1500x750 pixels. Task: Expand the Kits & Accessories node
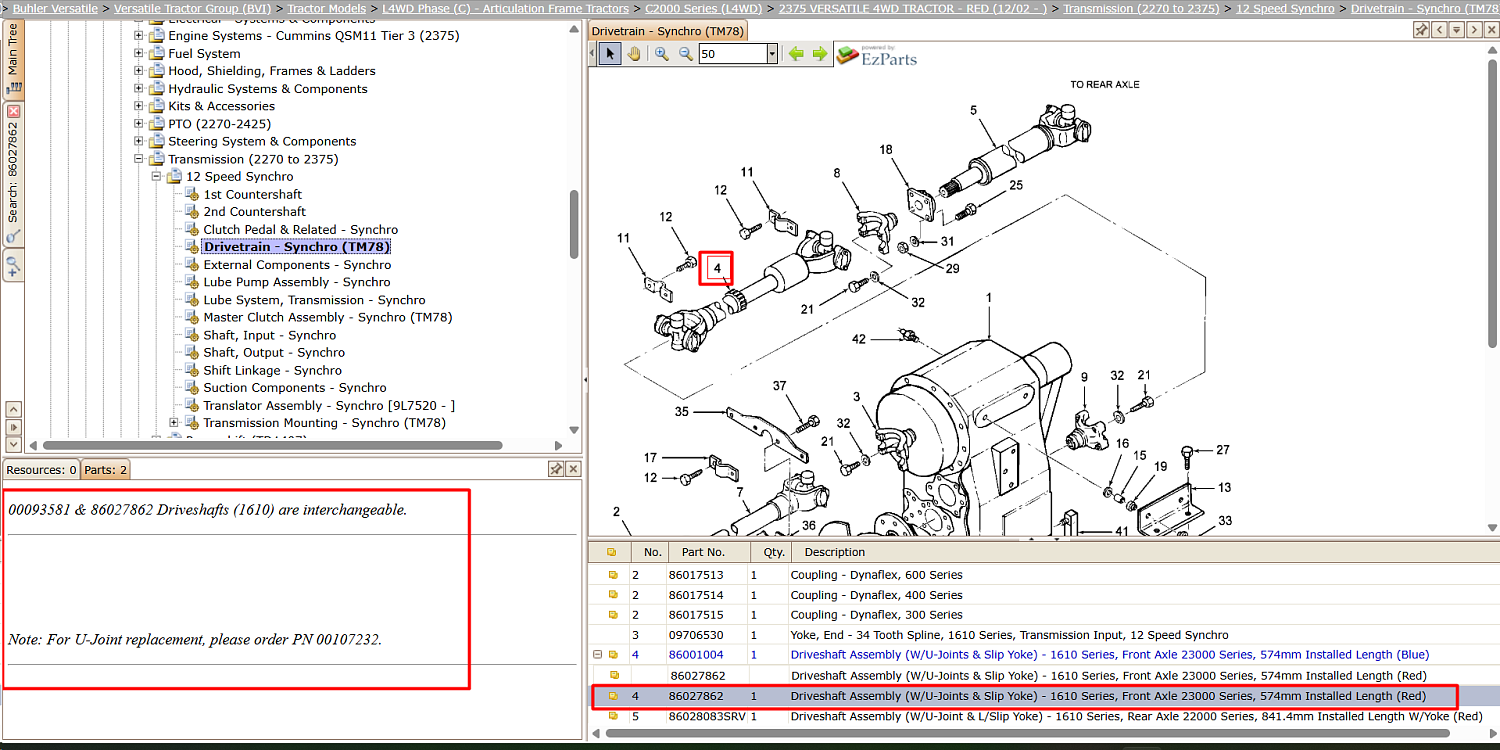click(x=139, y=106)
